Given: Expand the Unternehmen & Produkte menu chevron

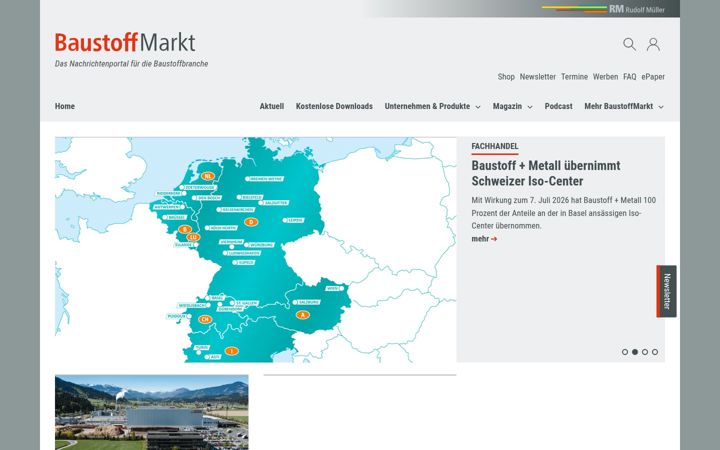Looking at the screenshot, I should click(478, 107).
